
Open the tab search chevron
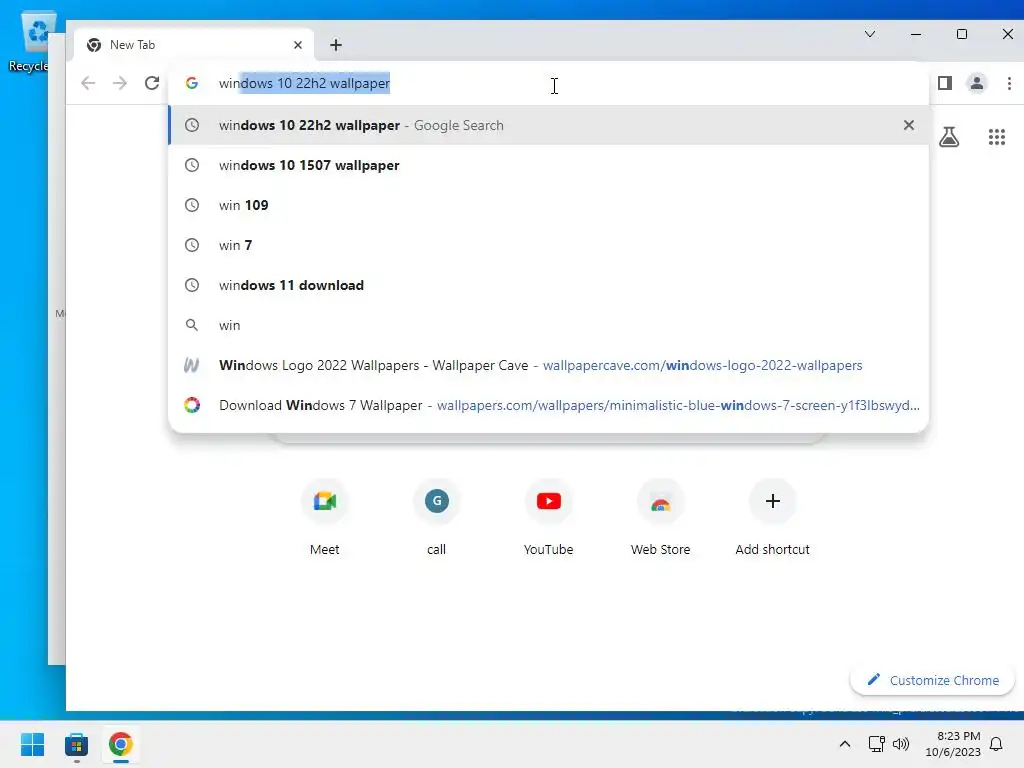pyautogui.click(x=870, y=34)
